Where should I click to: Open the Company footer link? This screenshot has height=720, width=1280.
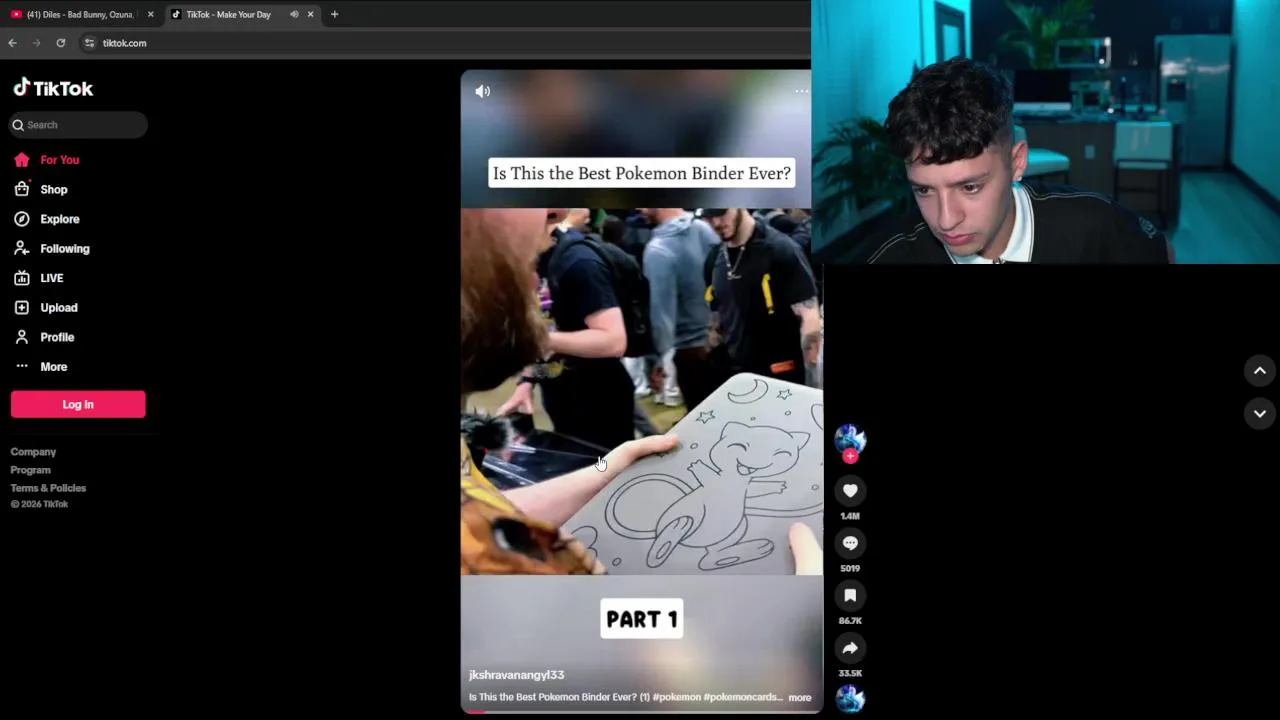[x=33, y=452]
